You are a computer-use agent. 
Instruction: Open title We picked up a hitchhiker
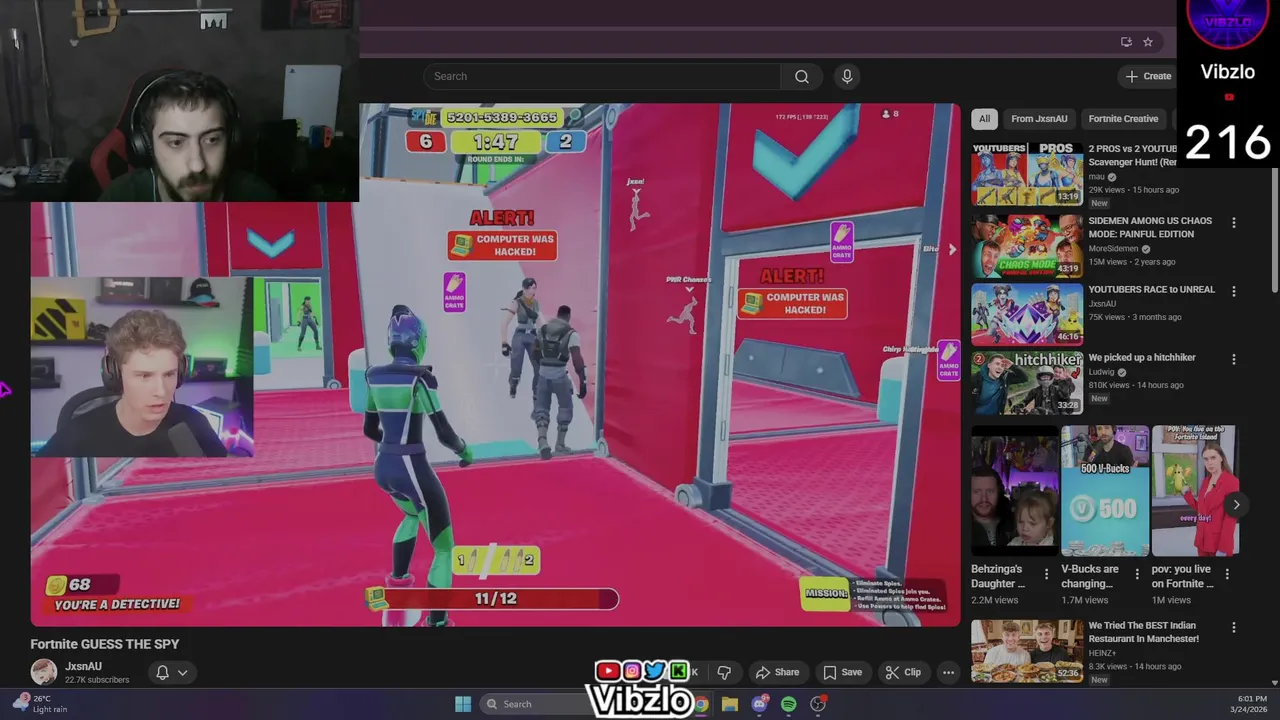click(x=1142, y=357)
